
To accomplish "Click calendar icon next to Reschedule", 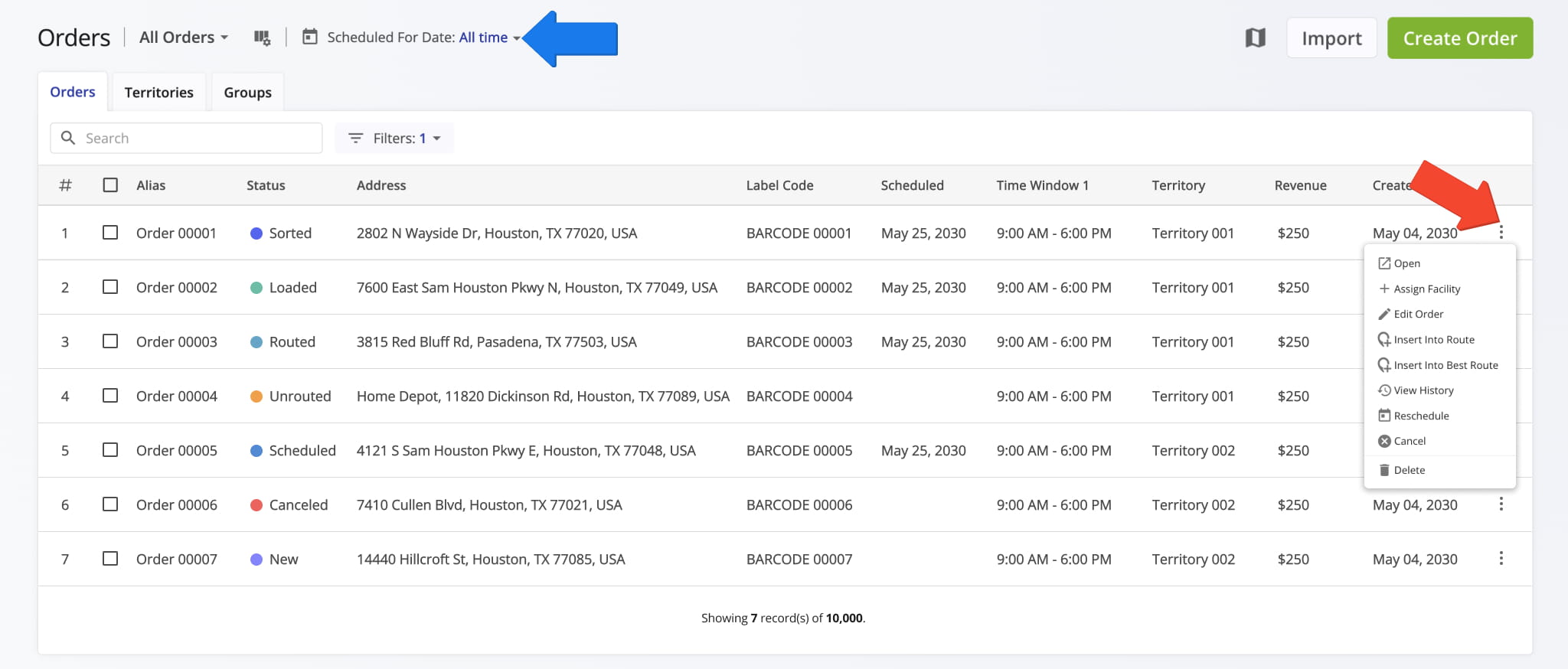I will pyautogui.click(x=1384, y=416).
